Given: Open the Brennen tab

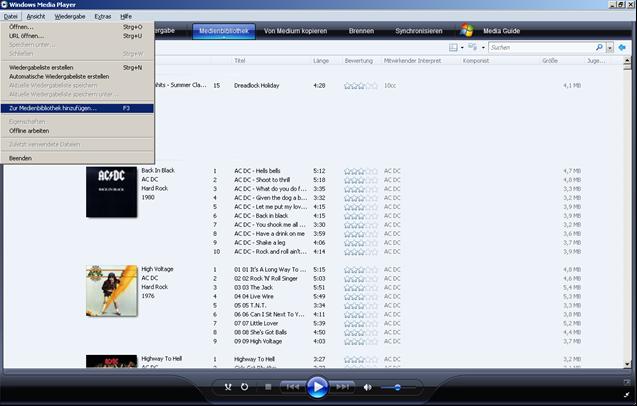Looking at the screenshot, I should (361, 31).
